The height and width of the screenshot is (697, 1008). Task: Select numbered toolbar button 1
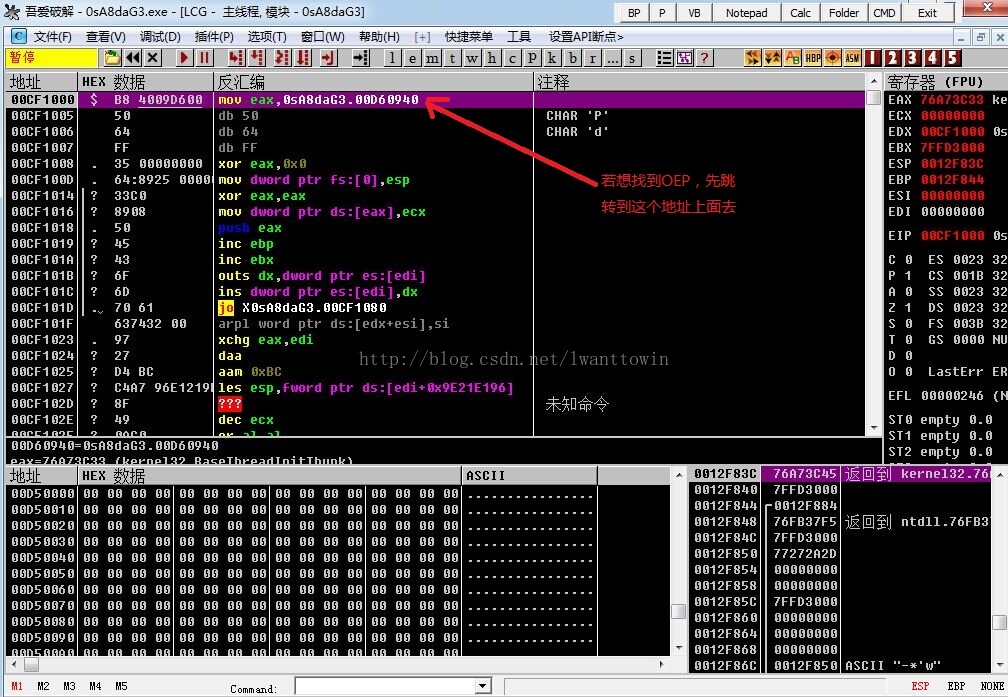click(x=872, y=58)
